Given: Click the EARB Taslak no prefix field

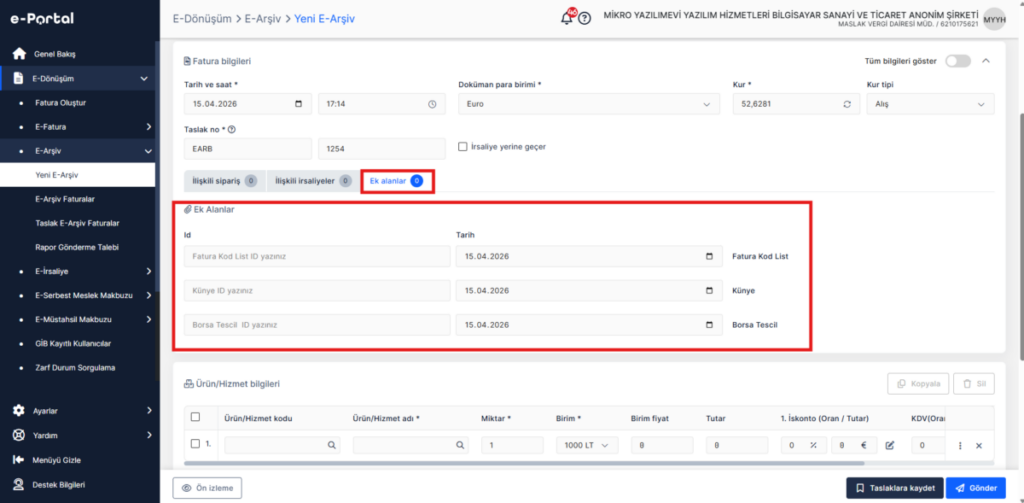Looking at the screenshot, I should (x=249, y=148).
